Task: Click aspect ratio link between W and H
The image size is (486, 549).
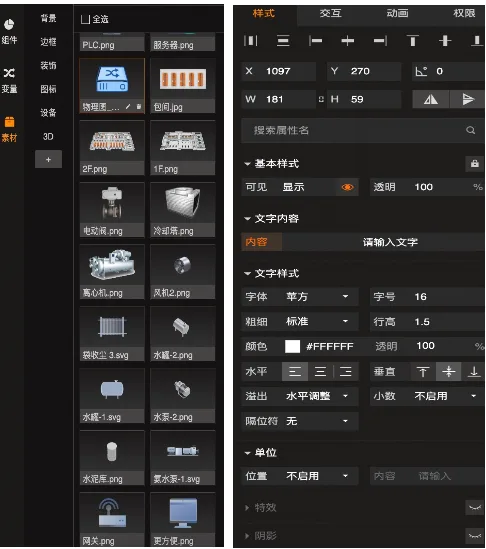Action: 321,99
